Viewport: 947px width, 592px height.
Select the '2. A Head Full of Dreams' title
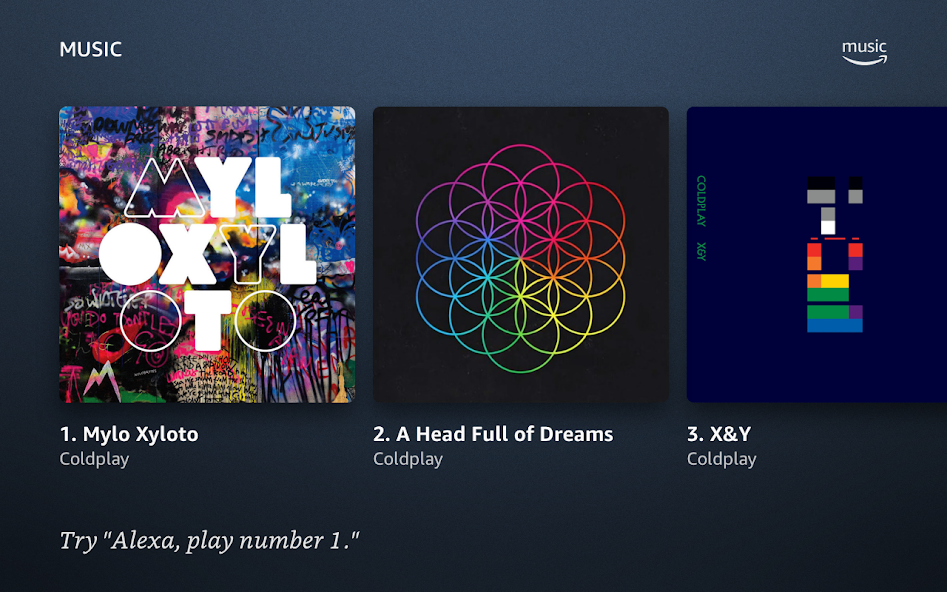(x=493, y=434)
